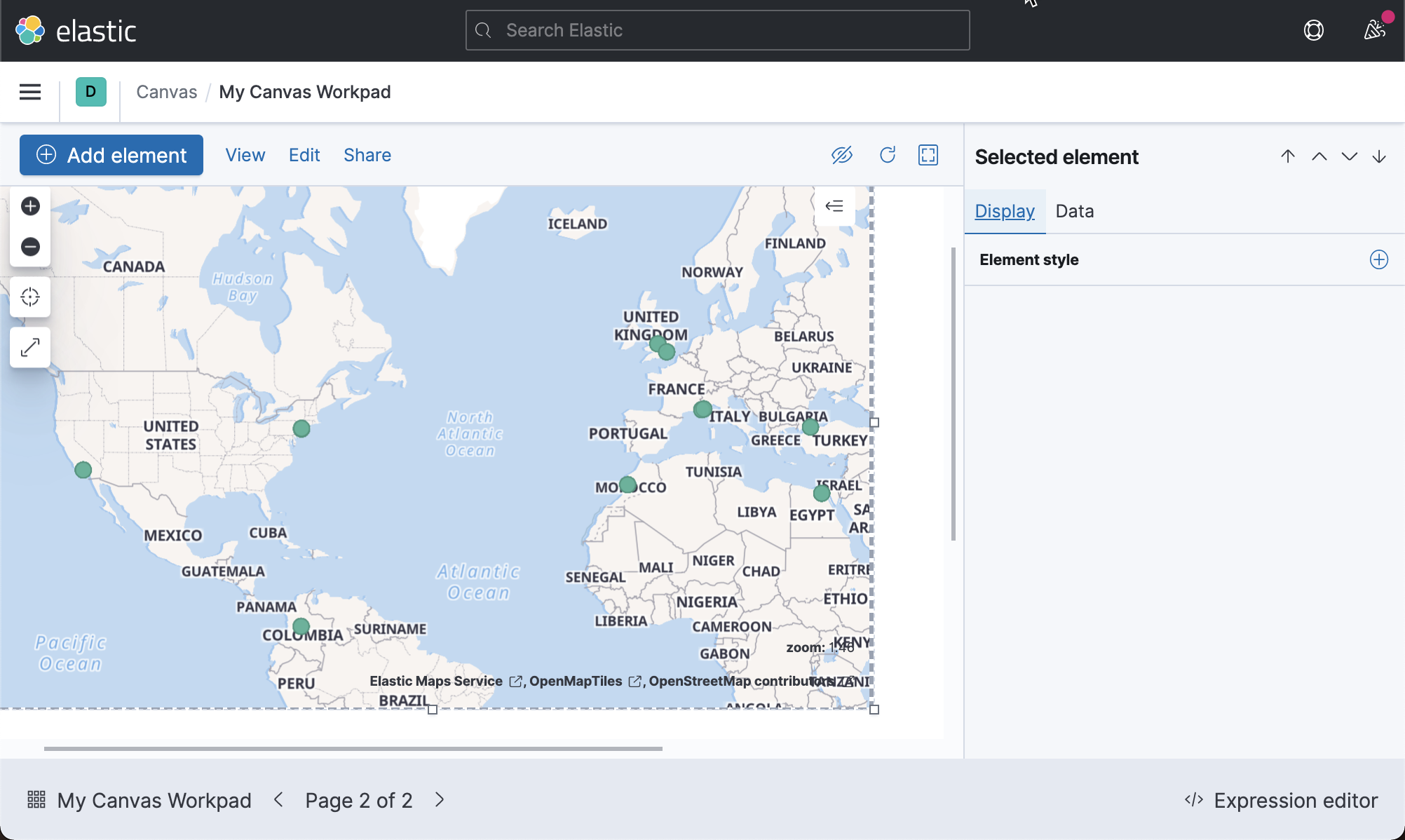The height and width of the screenshot is (840, 1405).
Task: Collapse the map legend
Action: (x=834, y=205)
